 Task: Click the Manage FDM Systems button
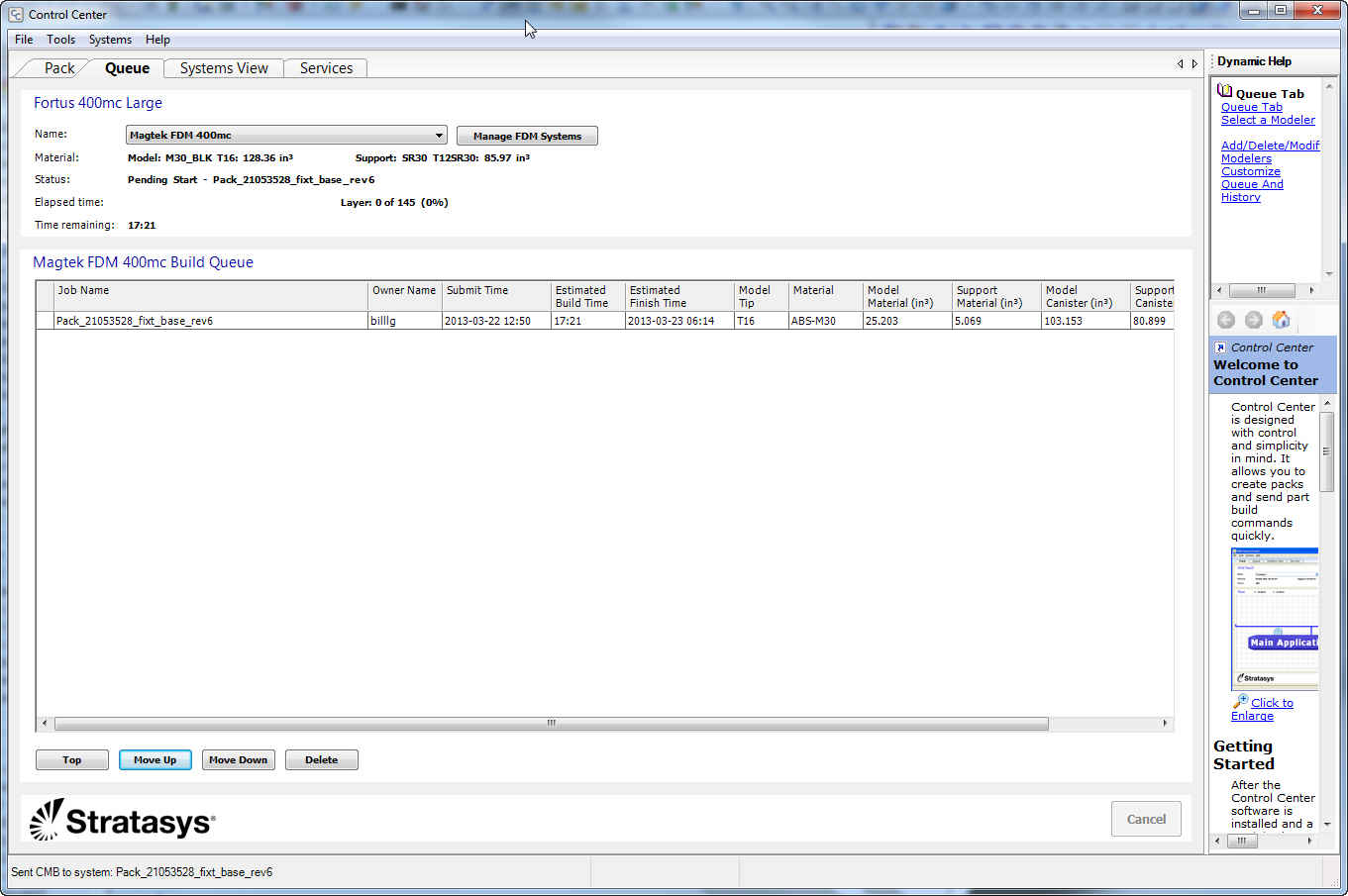click(527, 136)
